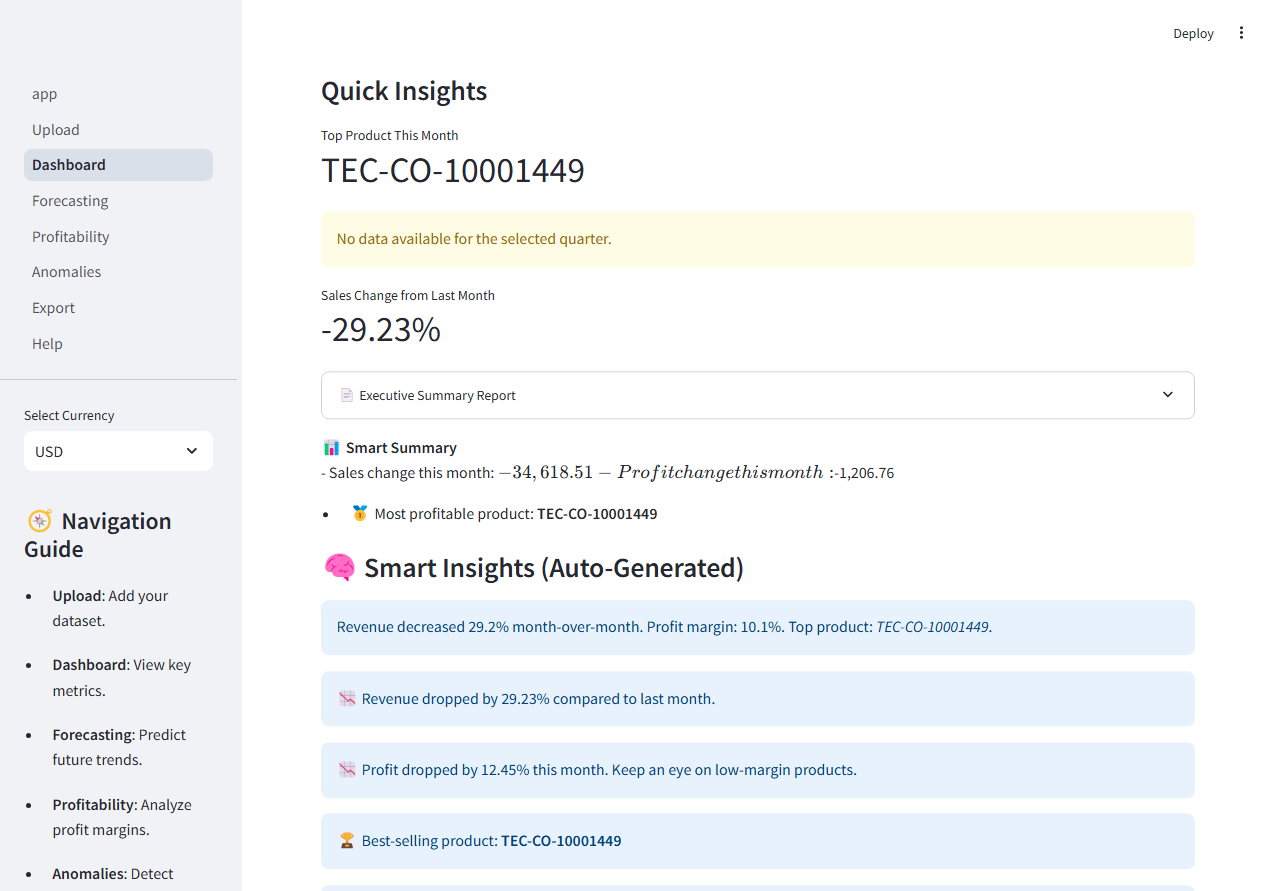This screenshot has width=1276, height=891.
Task: Click the chevron on the Executive Summary panel
Action: 1167,395
